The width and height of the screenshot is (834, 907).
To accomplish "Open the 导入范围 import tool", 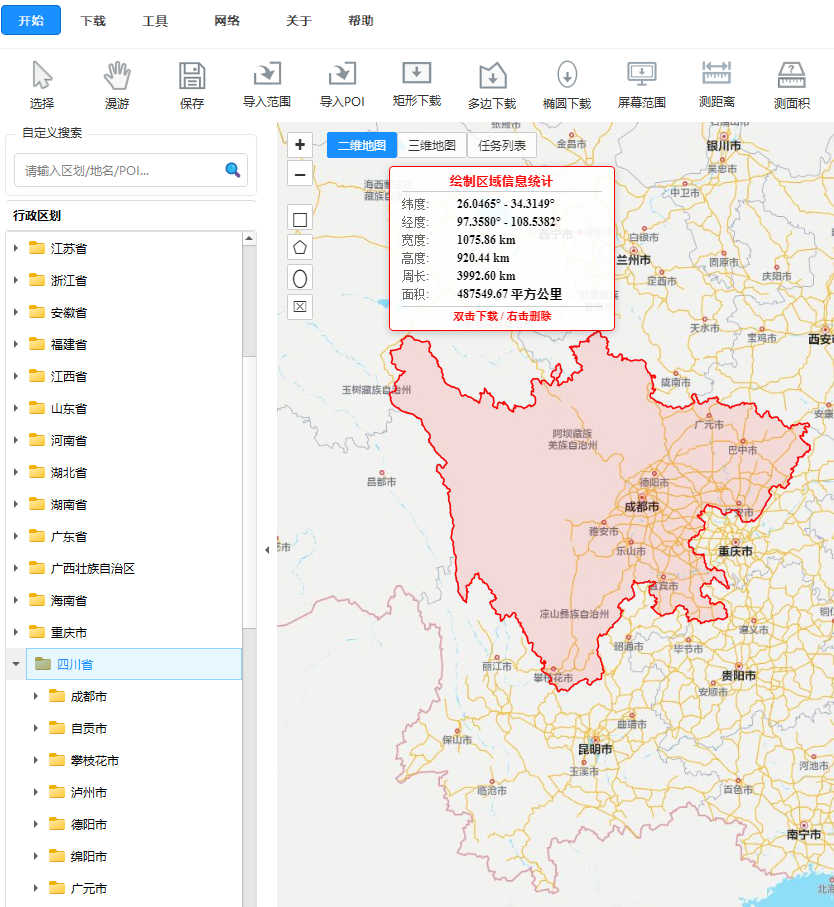I will click(x=267, y=85).
